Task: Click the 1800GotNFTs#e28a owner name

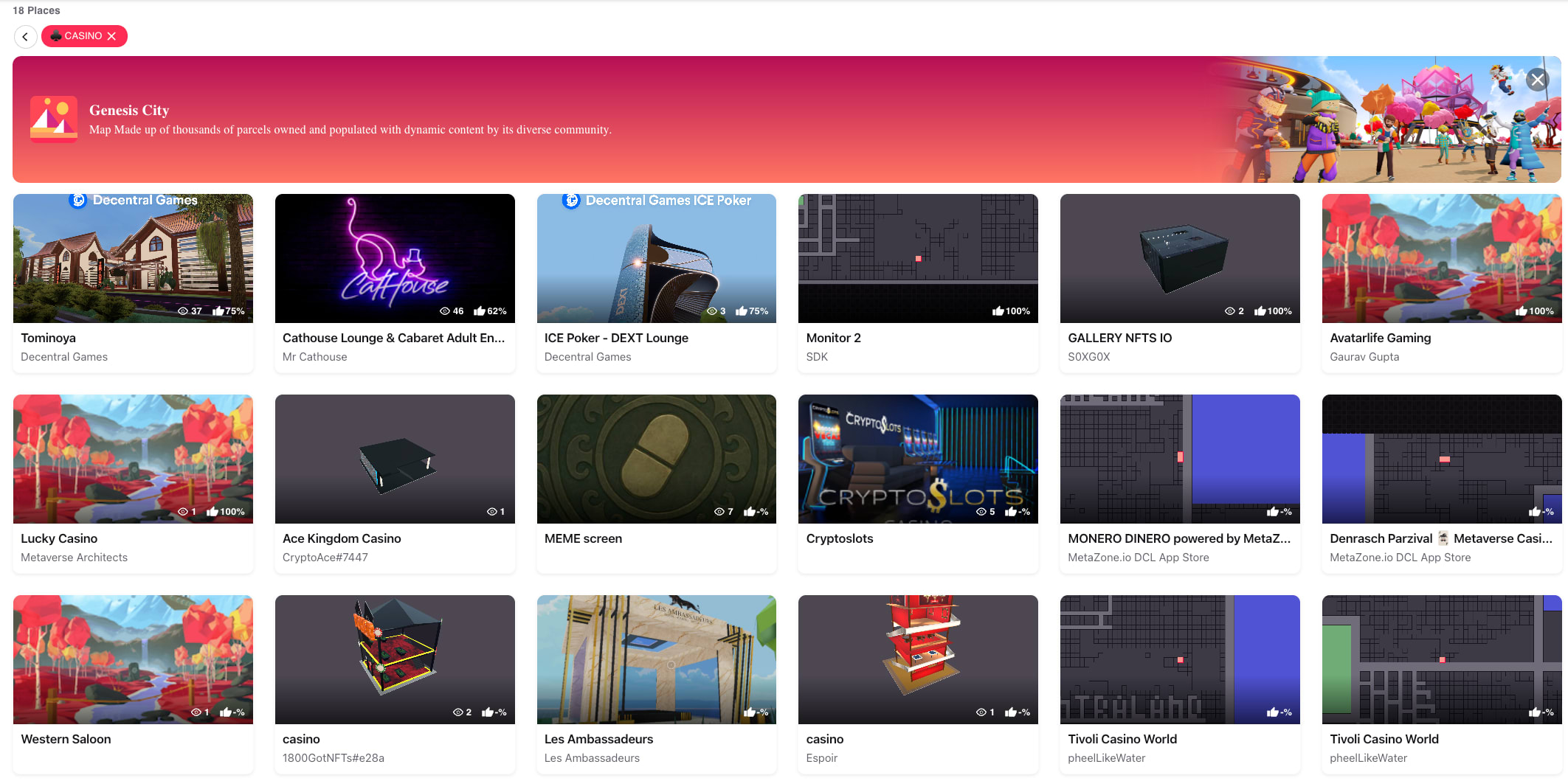Action: tap(333, 758)
